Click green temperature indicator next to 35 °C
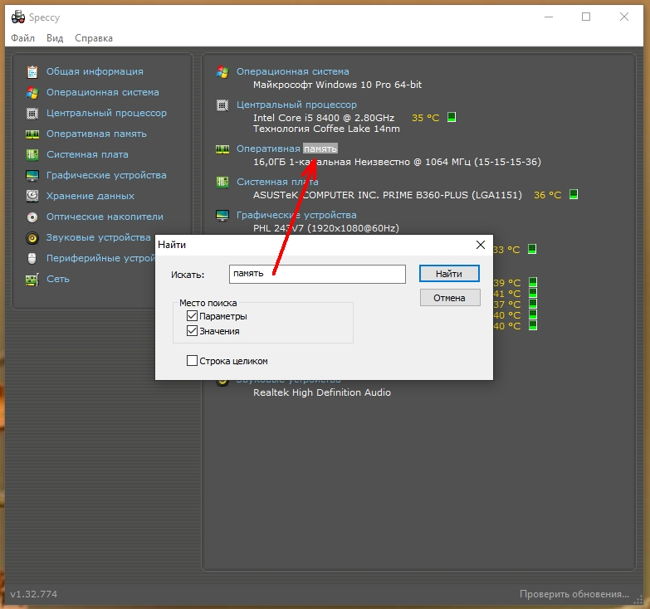 coord(452,117)
